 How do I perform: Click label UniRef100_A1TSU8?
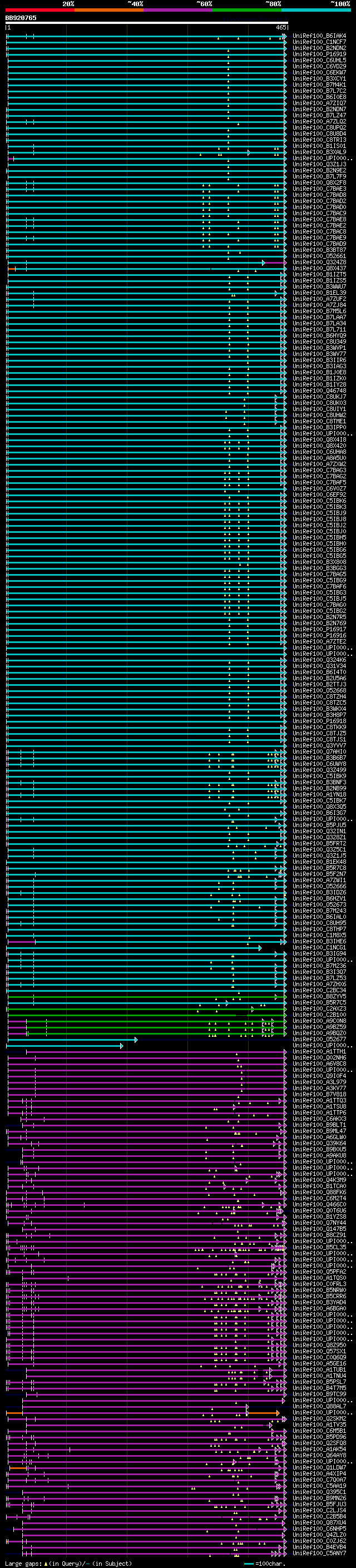(319, 1106)
